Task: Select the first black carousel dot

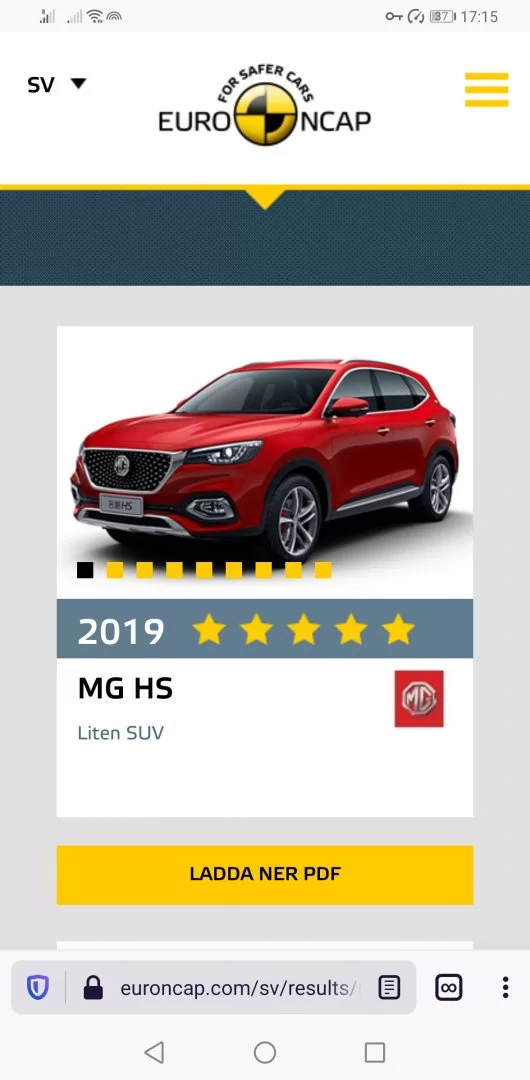Action: [85, 570]
